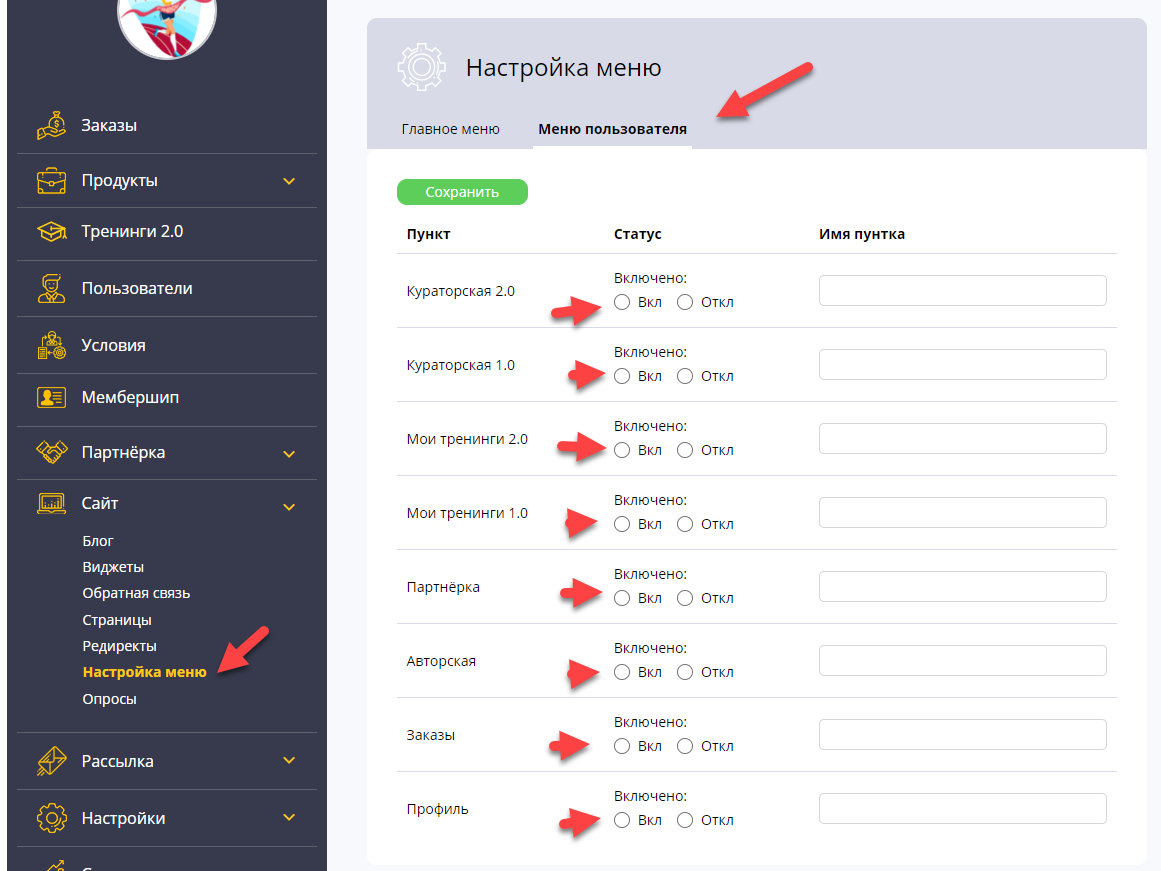Select Откл for Профиль row
The width and height of the screenshot is (1161, 871).
point(685,820)
